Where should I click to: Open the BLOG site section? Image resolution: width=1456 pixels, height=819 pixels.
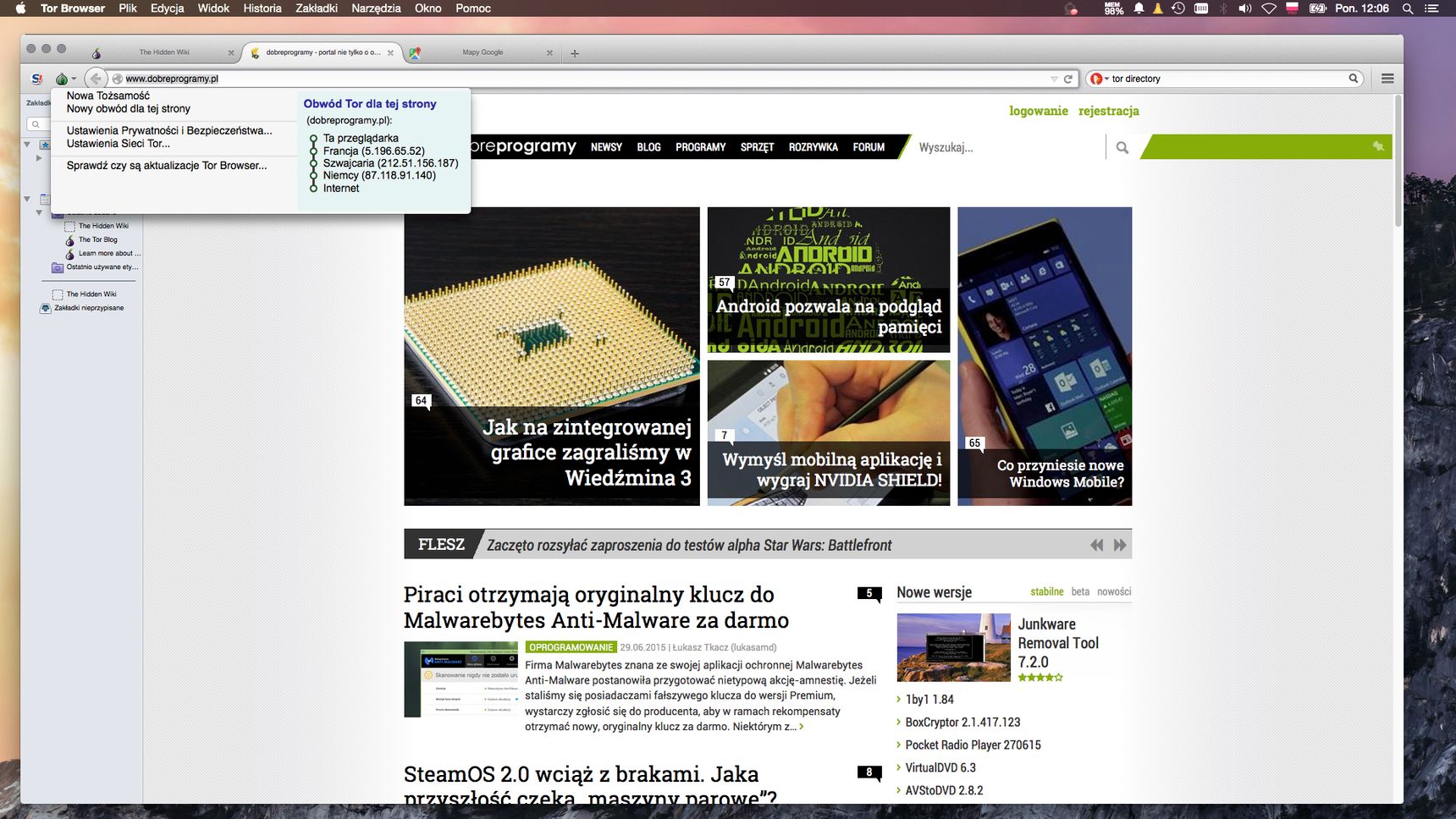[x=648, y=147]
